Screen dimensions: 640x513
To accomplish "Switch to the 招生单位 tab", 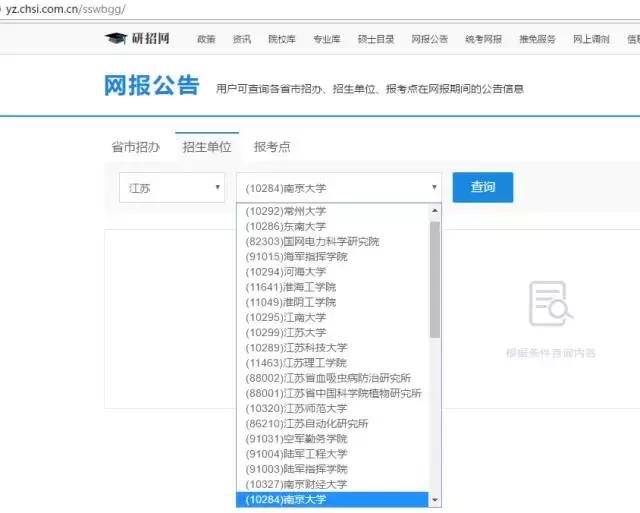I will tap(207, 147).
